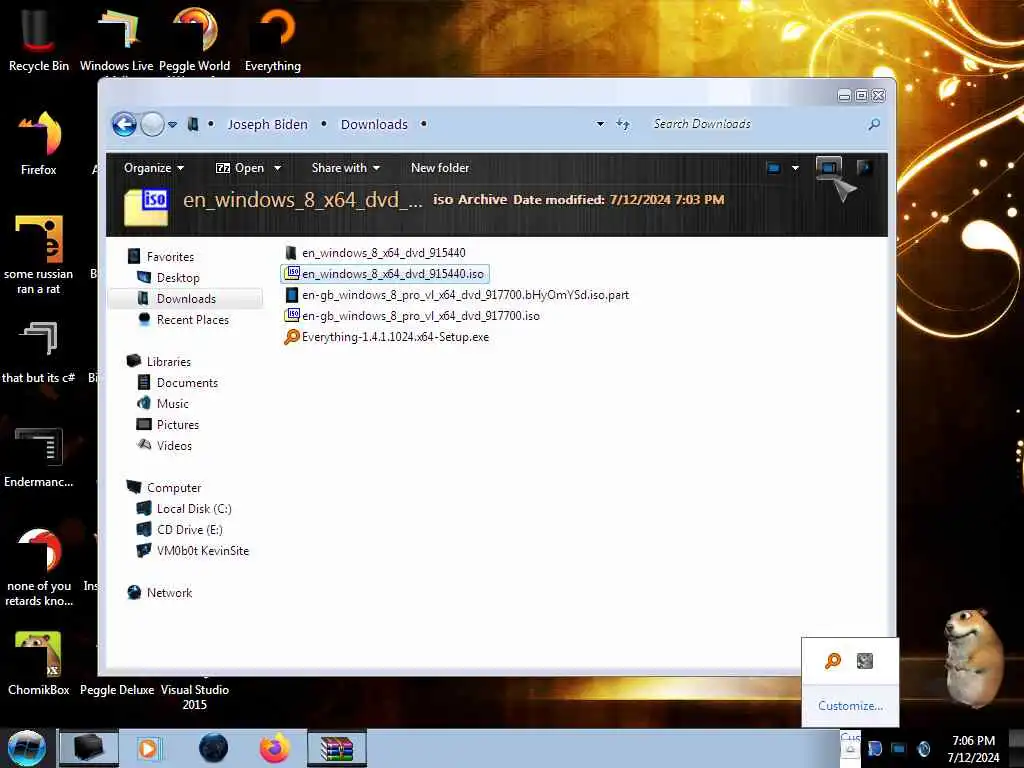Open Firefox desktop shortcut

coord(39,142)
